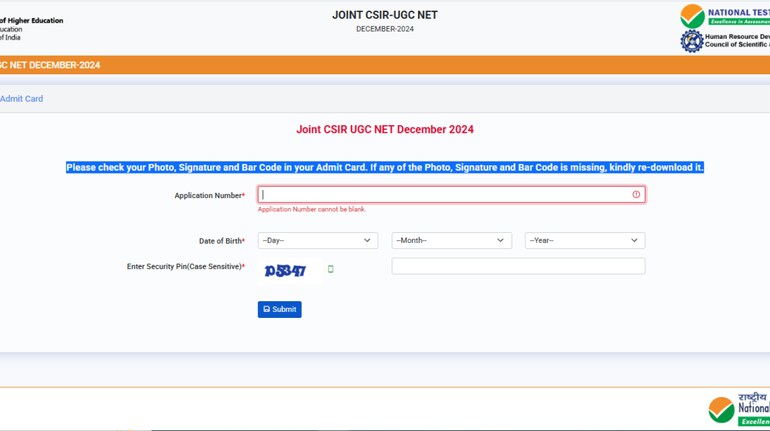Click the JOINT CSIR-UGC NET page title

click(x=384, y=15)
